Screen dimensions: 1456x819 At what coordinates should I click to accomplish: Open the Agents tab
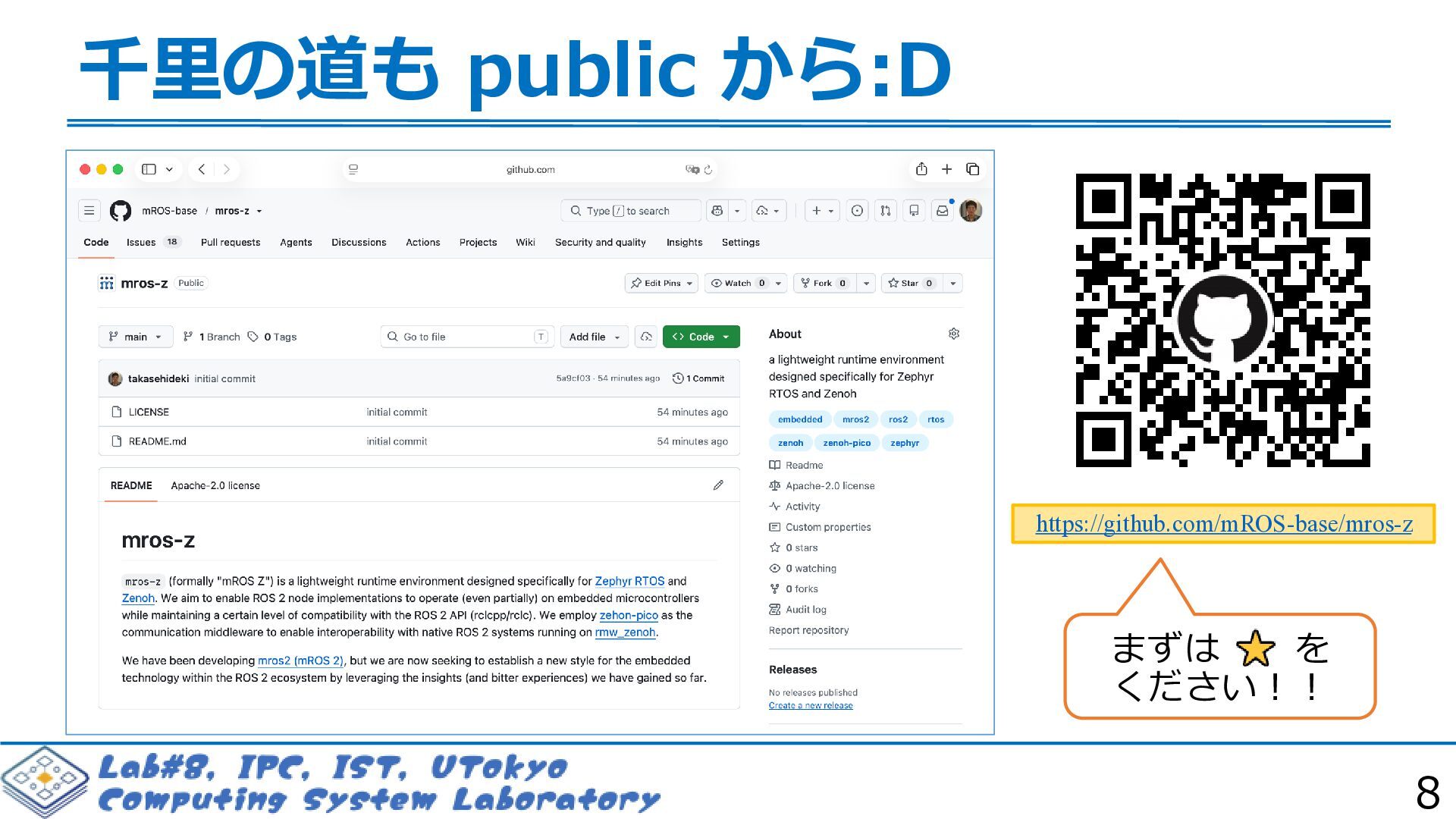[296, 242]
